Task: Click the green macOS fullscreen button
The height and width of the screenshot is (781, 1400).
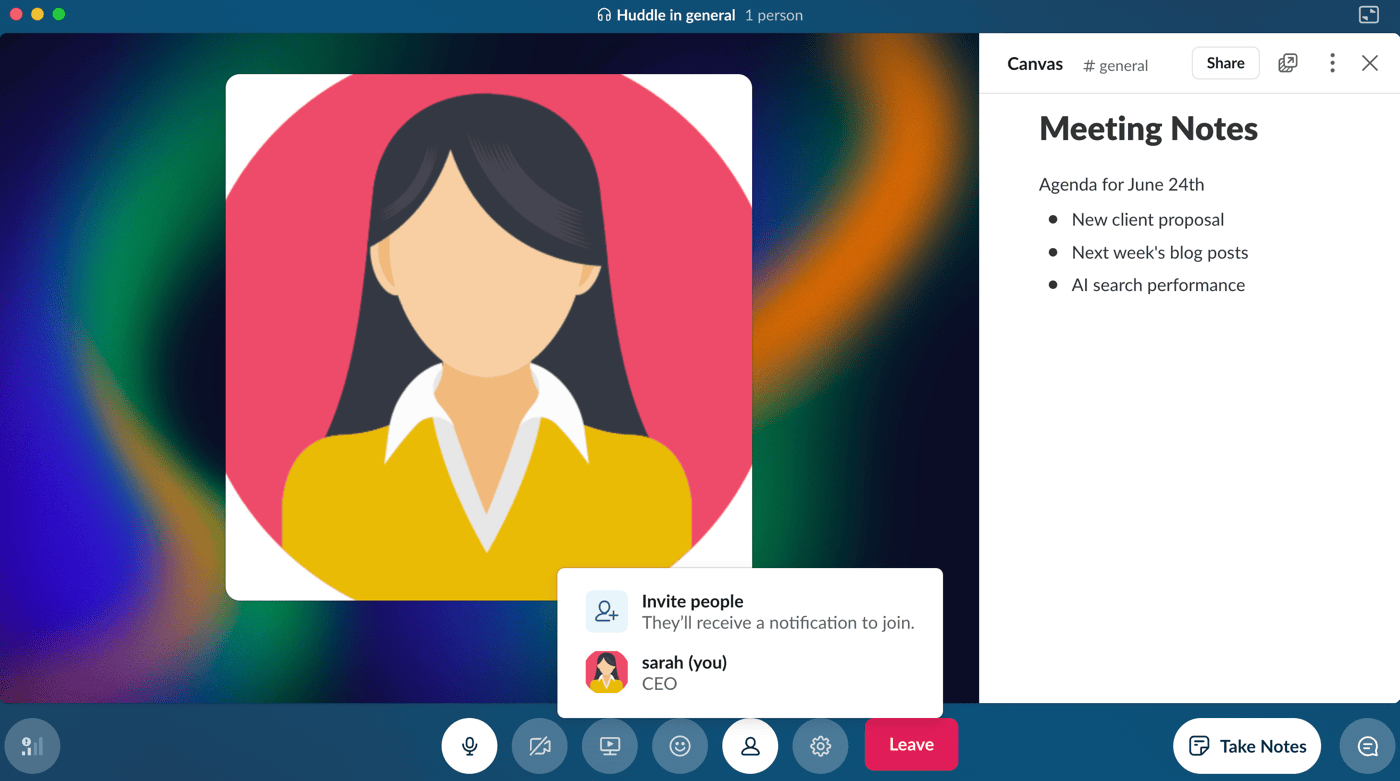Action: click(59, 14)
